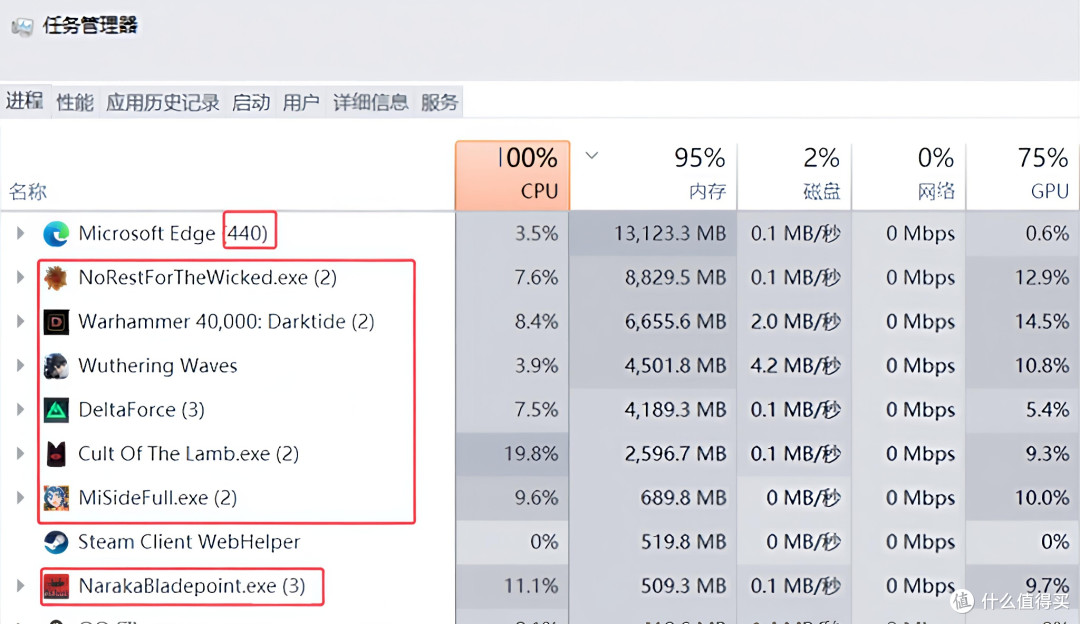The height and width of the screenshot is (624, 1080).
Task: Select the Cult Of The Lamb.exe (2) name
Action: click(x=188, y=454)
